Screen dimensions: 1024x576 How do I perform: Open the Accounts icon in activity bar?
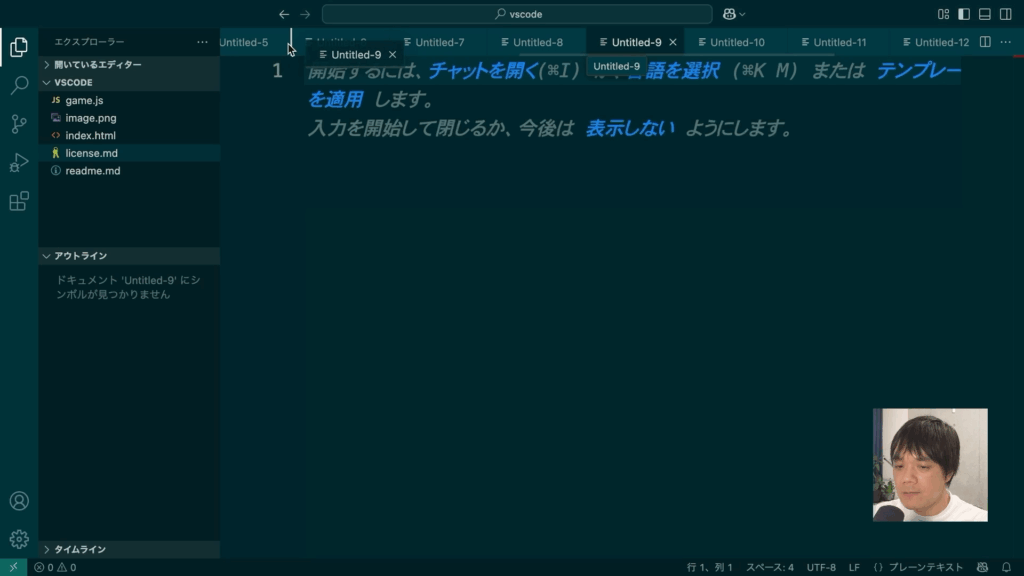pos(18,501)
